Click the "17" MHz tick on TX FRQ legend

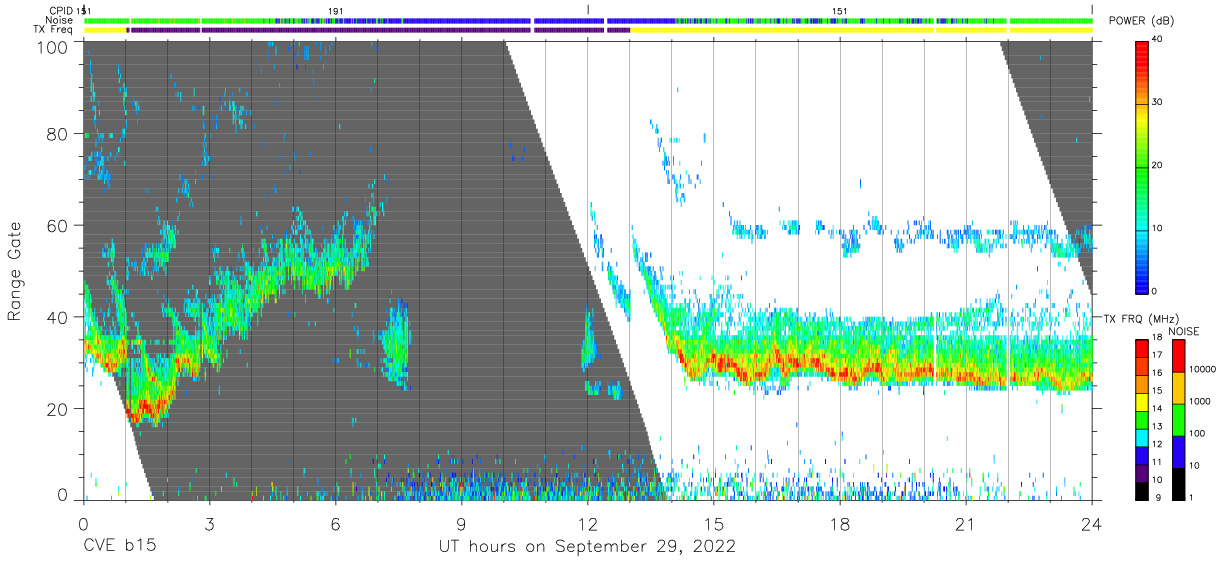(x=1157, y=355)
